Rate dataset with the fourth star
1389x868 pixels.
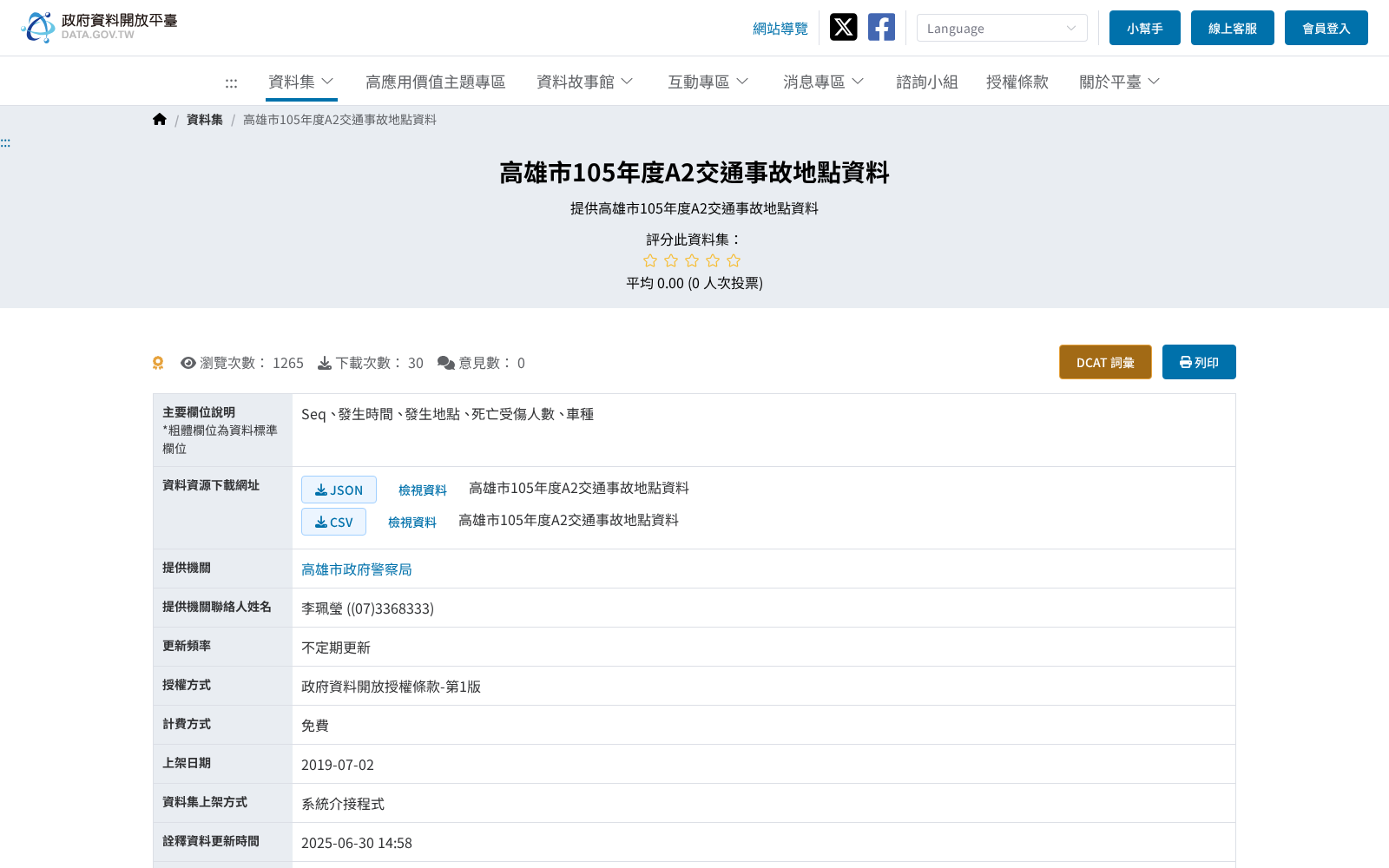coord(713,260)
